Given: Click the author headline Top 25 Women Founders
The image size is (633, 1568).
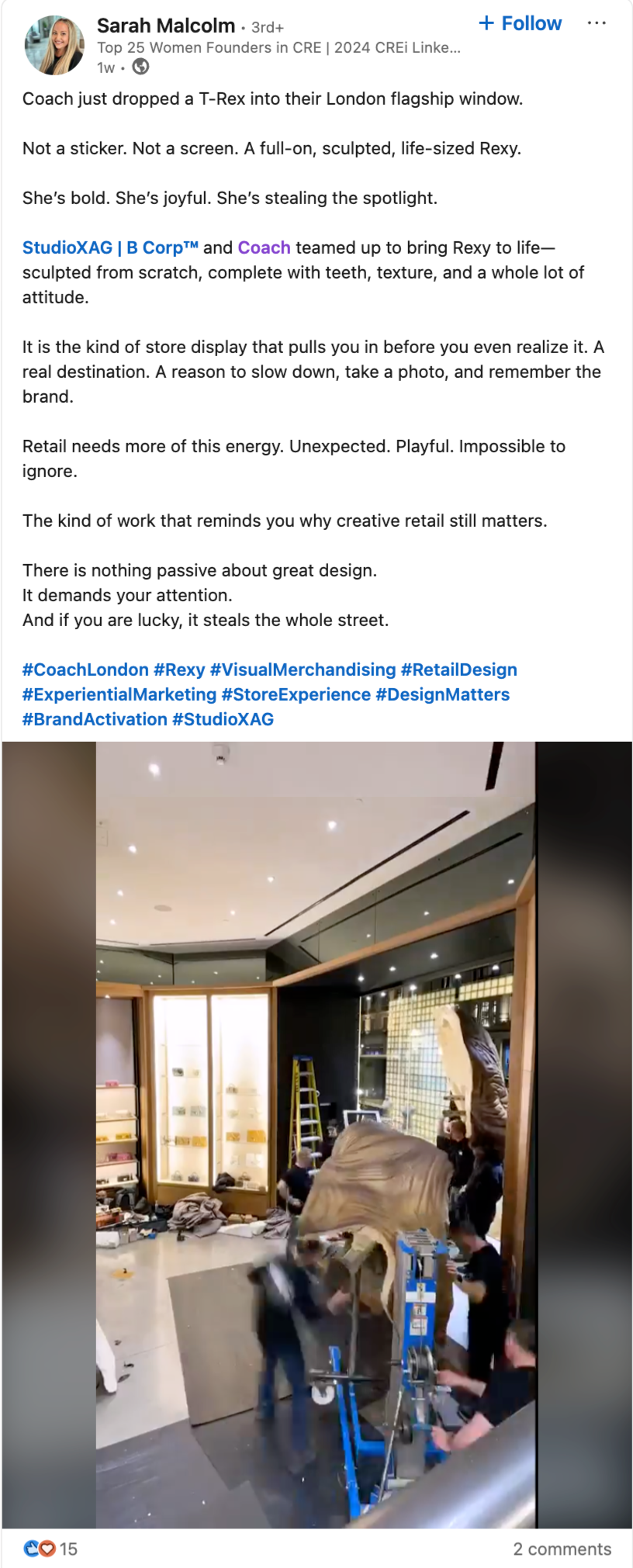Looking at the screenshot, I should (278, 47).
